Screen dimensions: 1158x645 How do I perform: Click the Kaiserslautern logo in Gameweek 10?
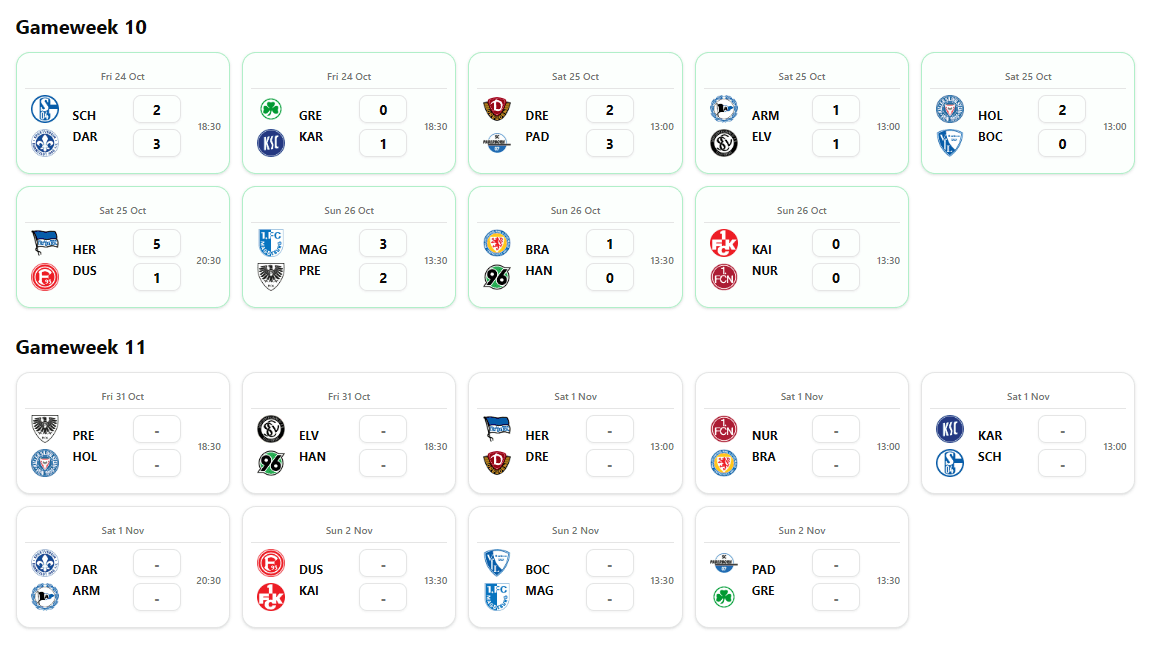[x=723, y=242]
